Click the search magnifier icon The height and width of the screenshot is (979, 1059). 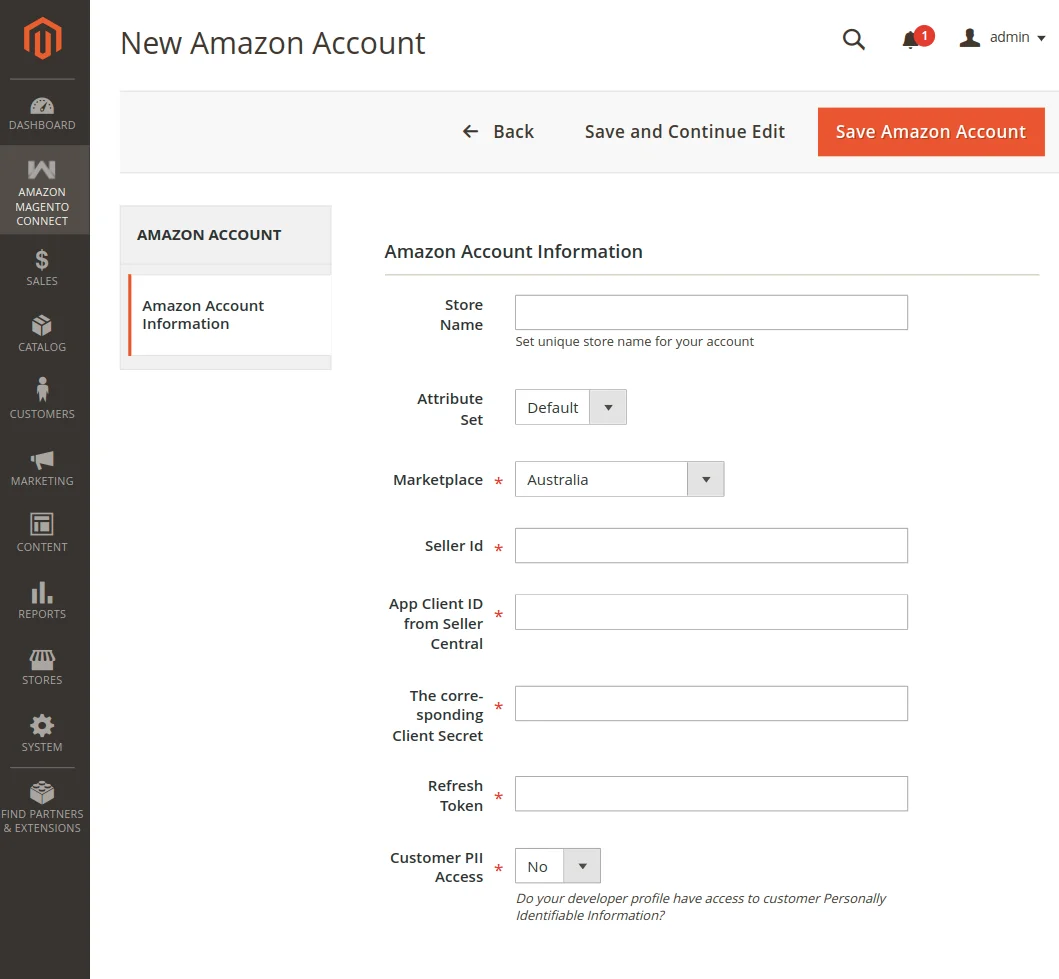click(x=854, y=39)
